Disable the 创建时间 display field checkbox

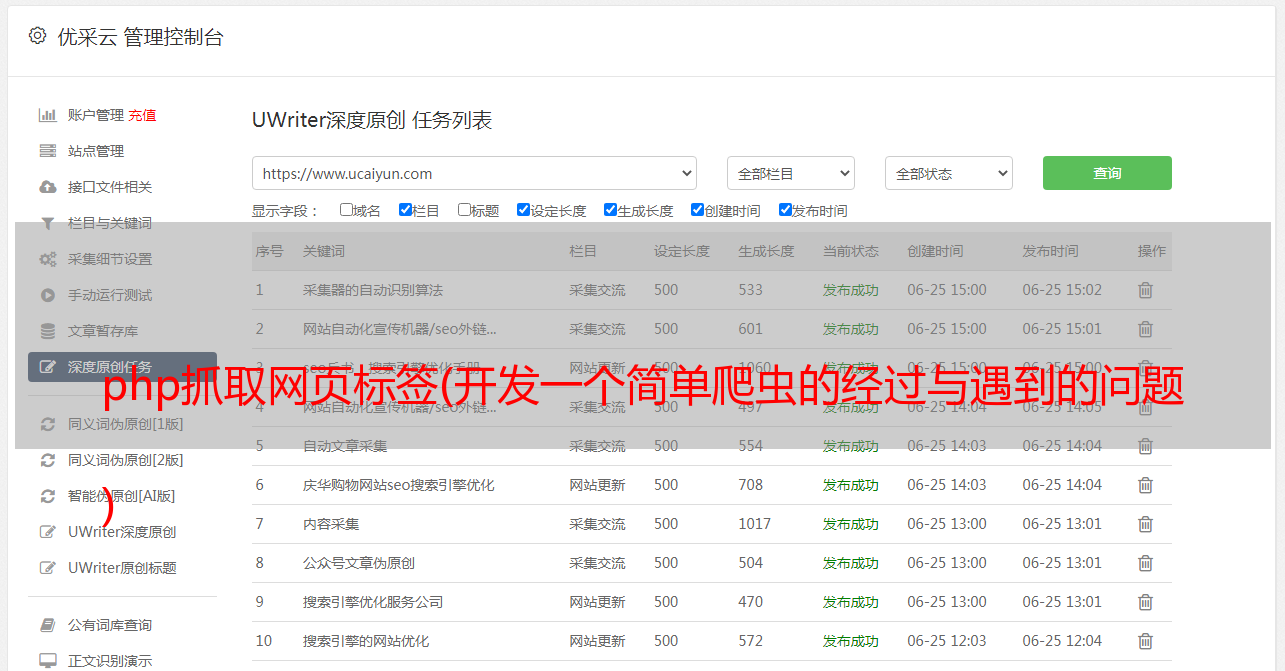coord(697,210)
